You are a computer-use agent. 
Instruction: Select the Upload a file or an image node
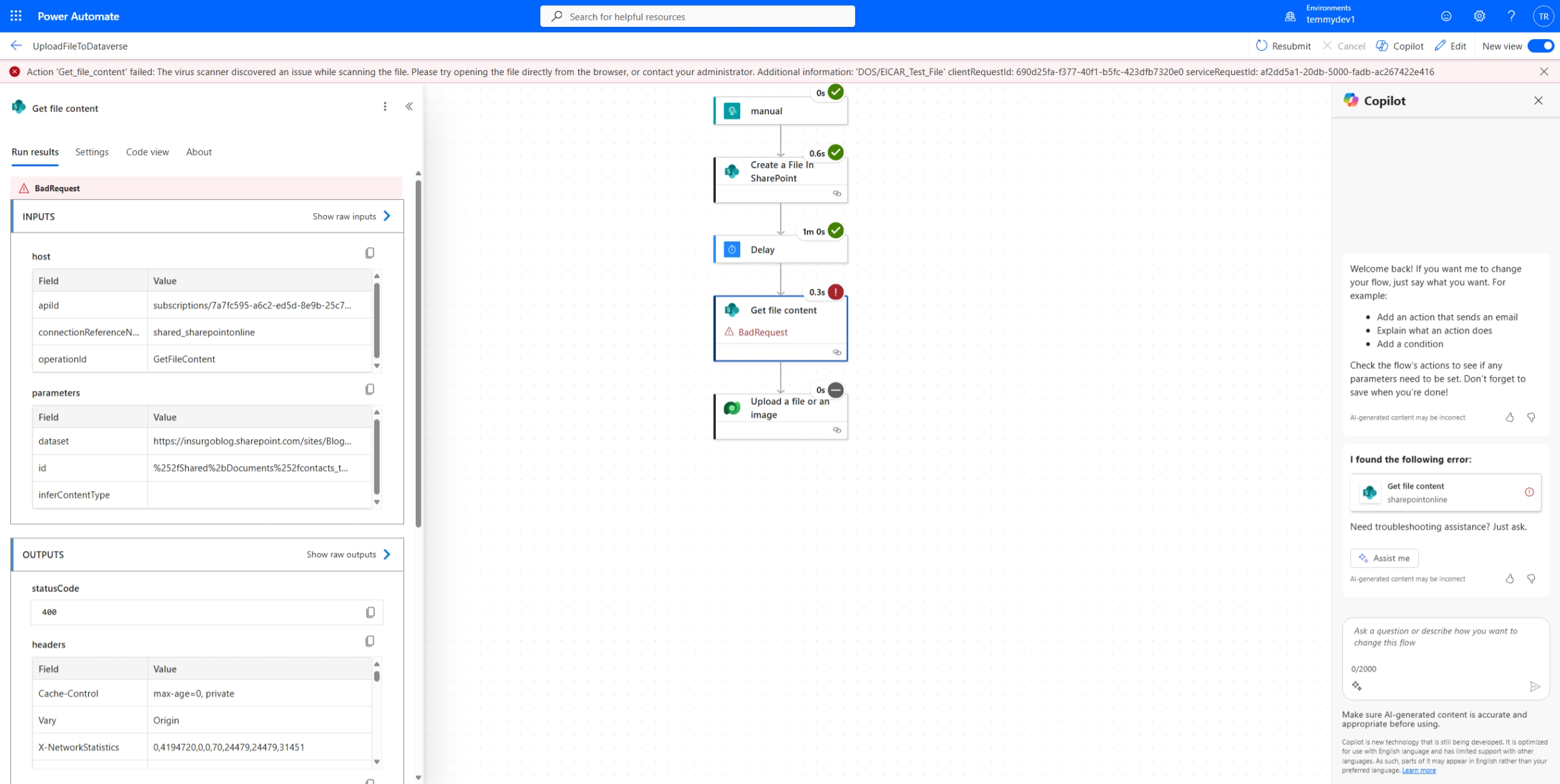[780, 416]
